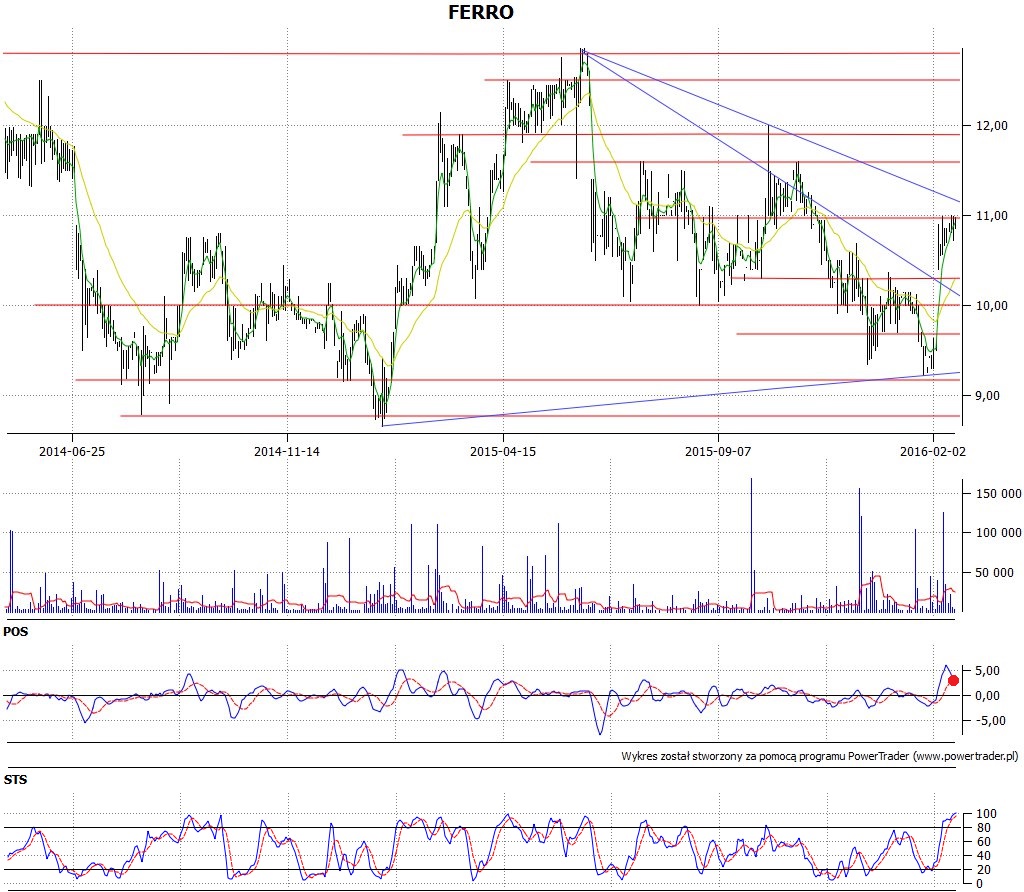Select the 2015-04-15 date label
Screen dimensions: 1024x892
(x=503, y=451)
